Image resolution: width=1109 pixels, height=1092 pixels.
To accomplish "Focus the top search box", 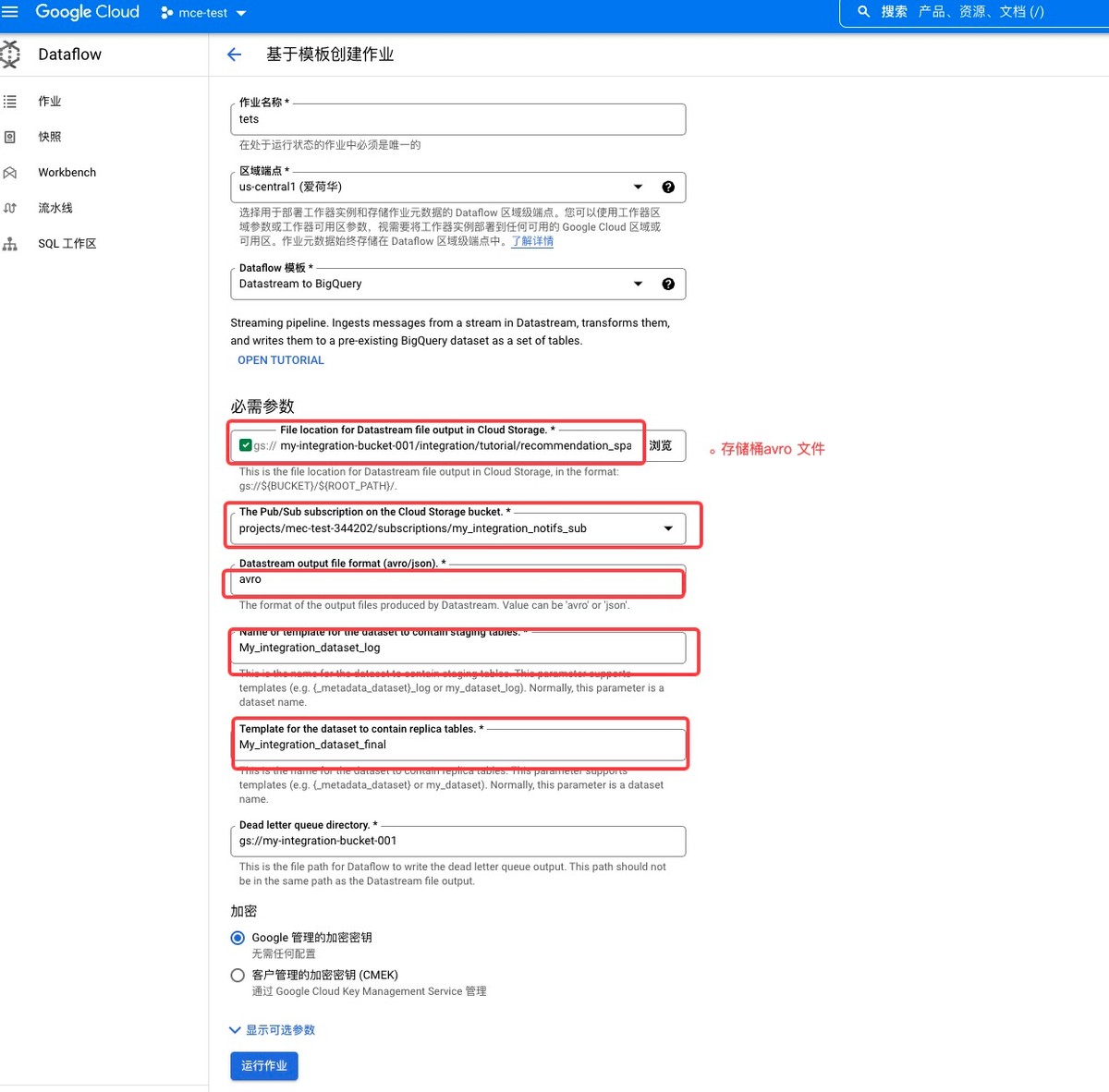I will [975, 12].
